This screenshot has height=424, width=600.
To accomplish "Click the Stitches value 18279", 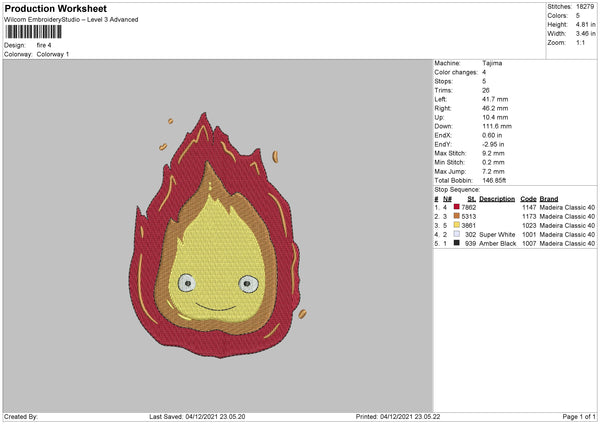I will [x=585, y=7].
